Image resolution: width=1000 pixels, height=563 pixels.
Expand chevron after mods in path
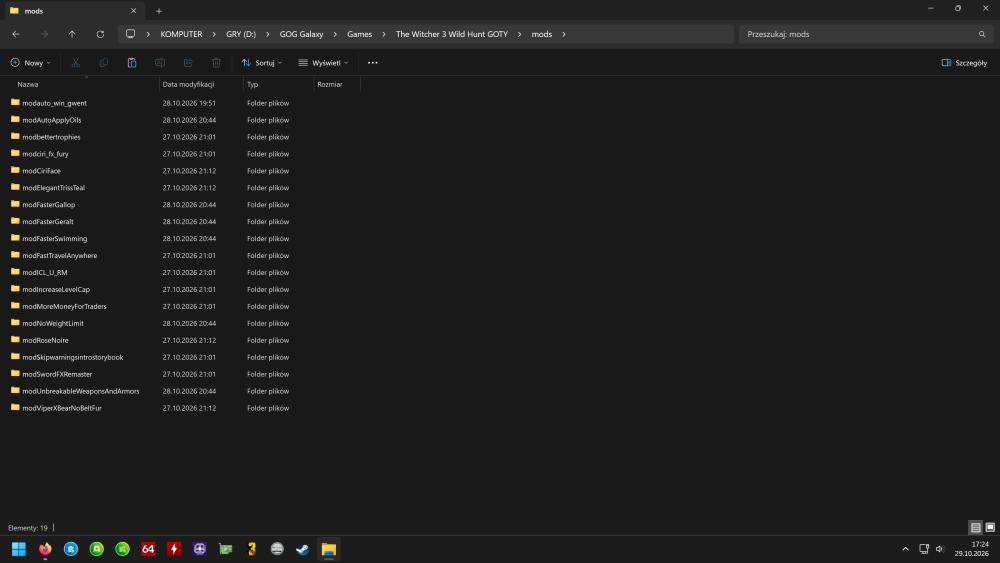[x=563, y=34]
